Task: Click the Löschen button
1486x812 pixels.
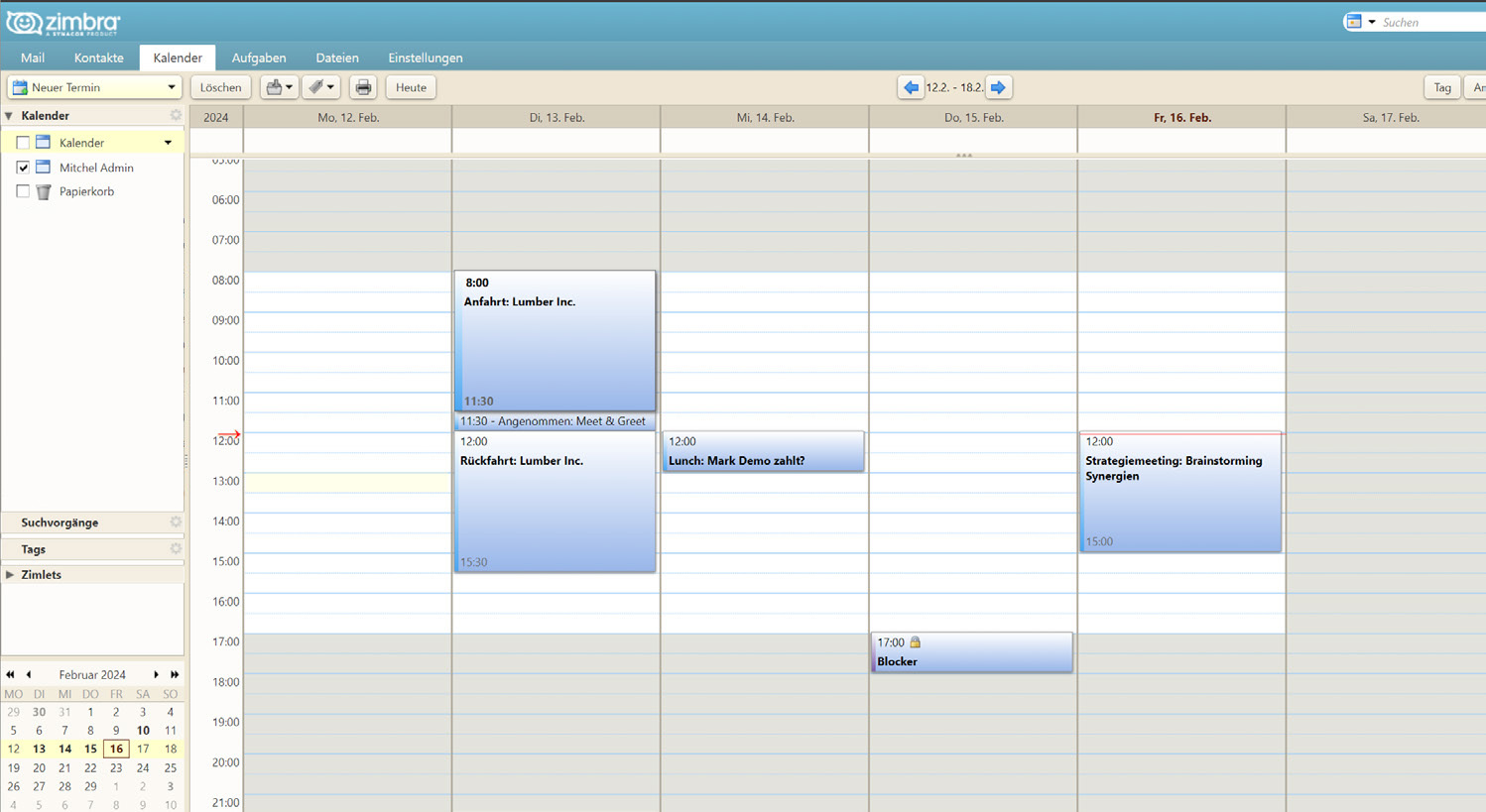Action: [x=220, y=87]
